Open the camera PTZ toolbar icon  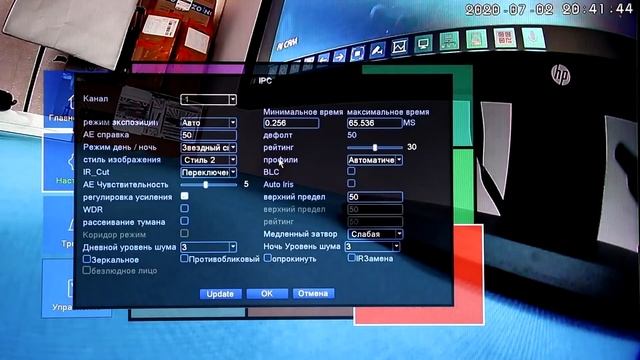click(378, 51)
